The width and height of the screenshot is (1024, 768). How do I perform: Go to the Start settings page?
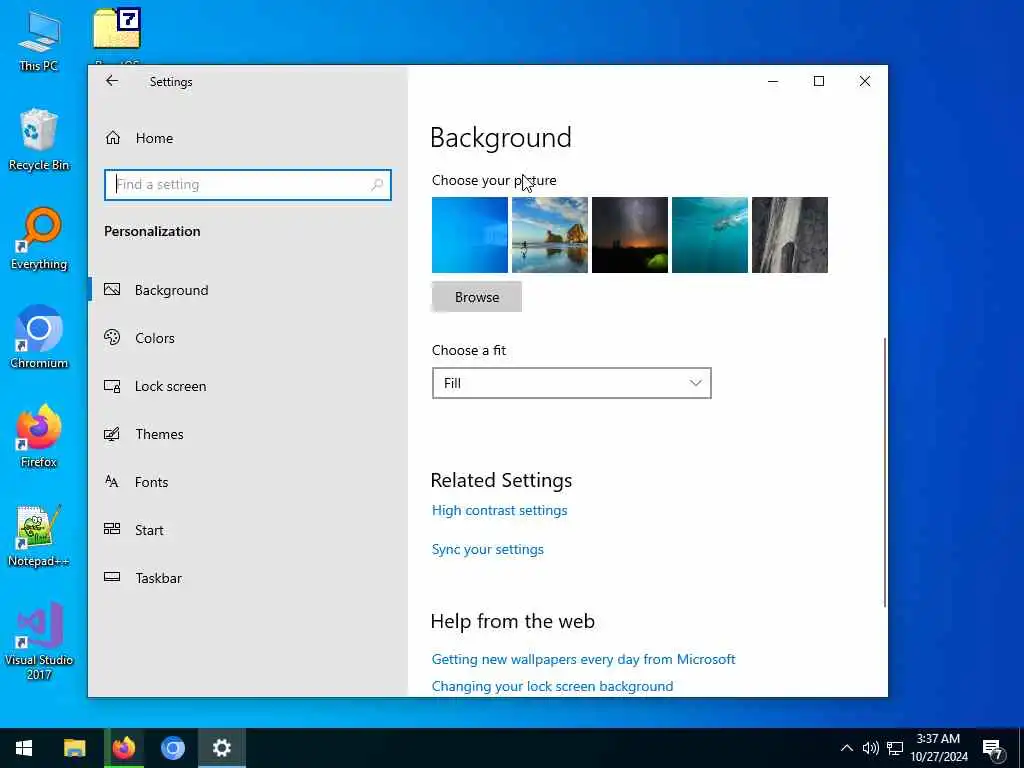click(x=247, y=530)
